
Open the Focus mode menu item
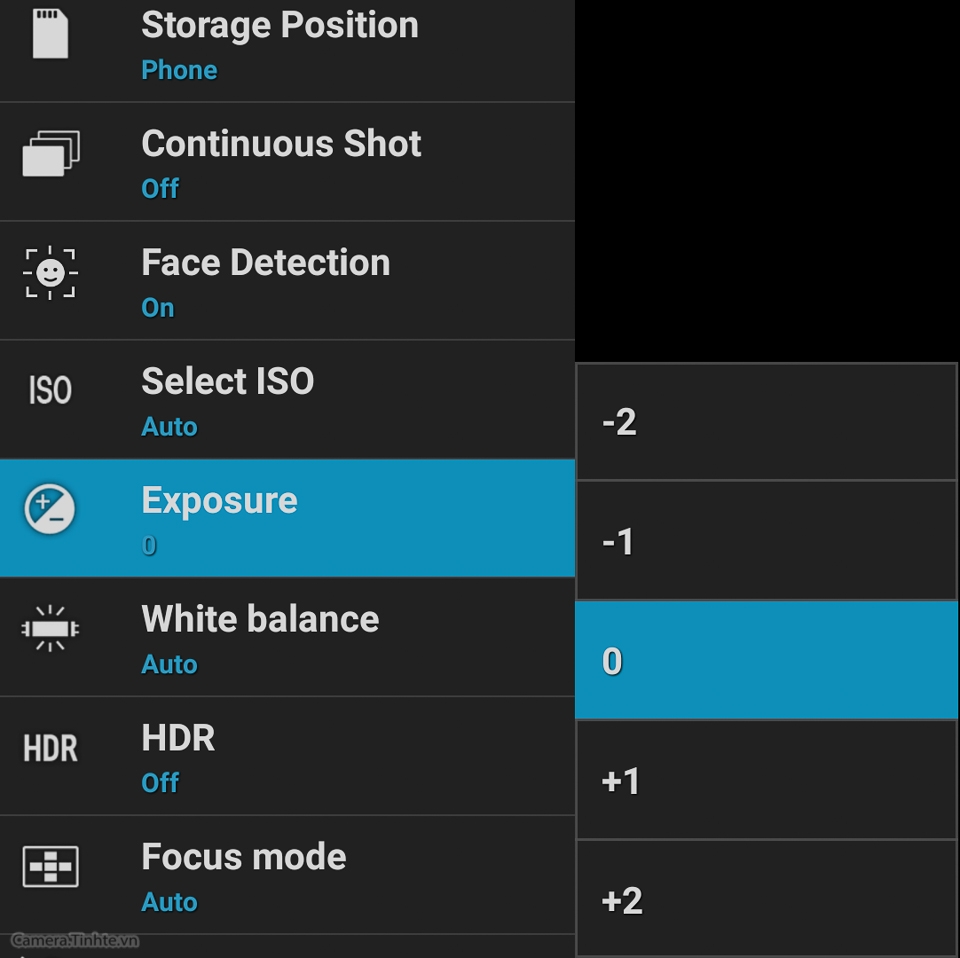(287, 874)
